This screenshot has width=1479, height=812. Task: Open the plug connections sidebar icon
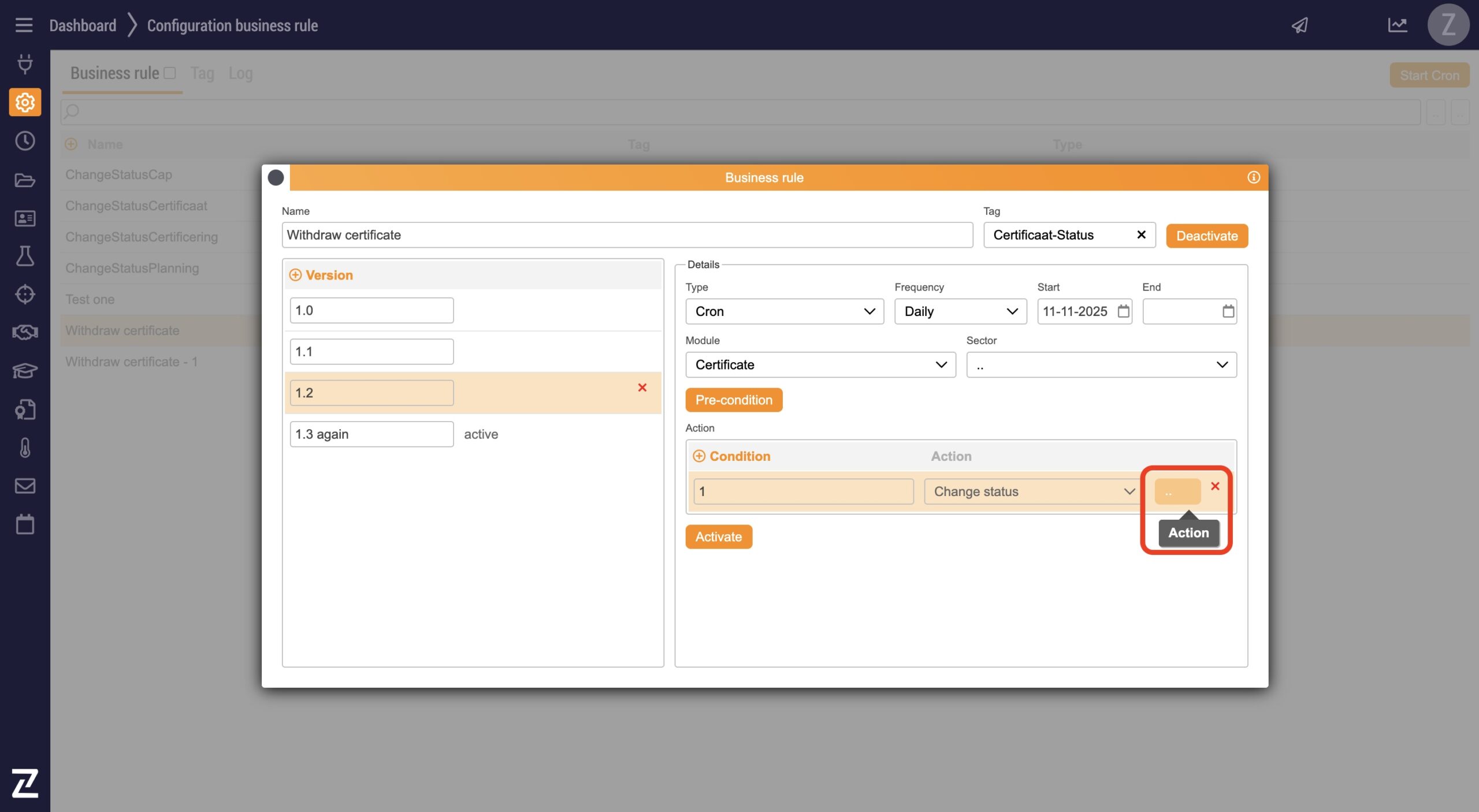[x=25, y=64]
